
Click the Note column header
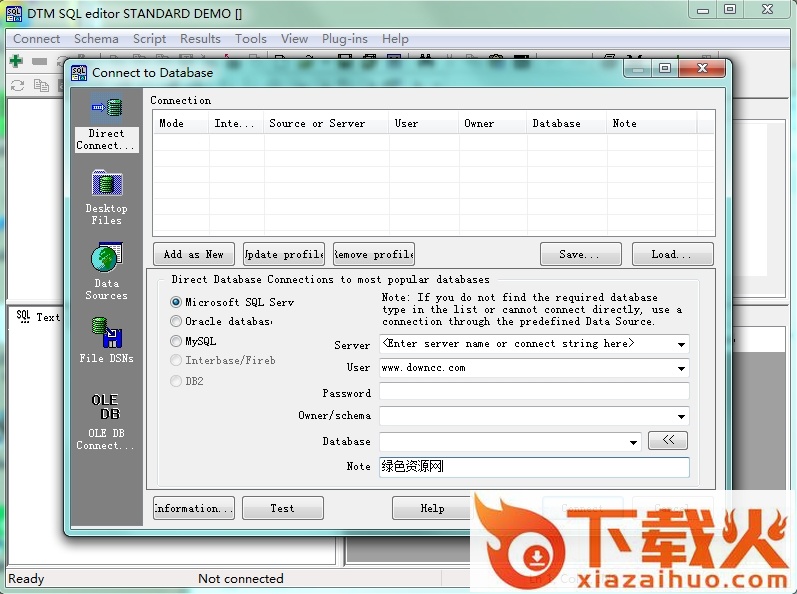(652, 123)
